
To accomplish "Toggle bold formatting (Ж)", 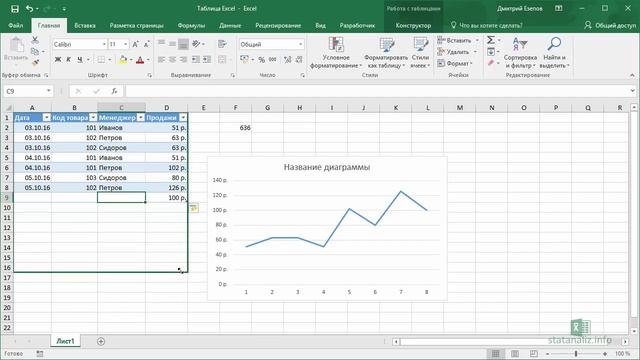I will (x=58, y=60).
